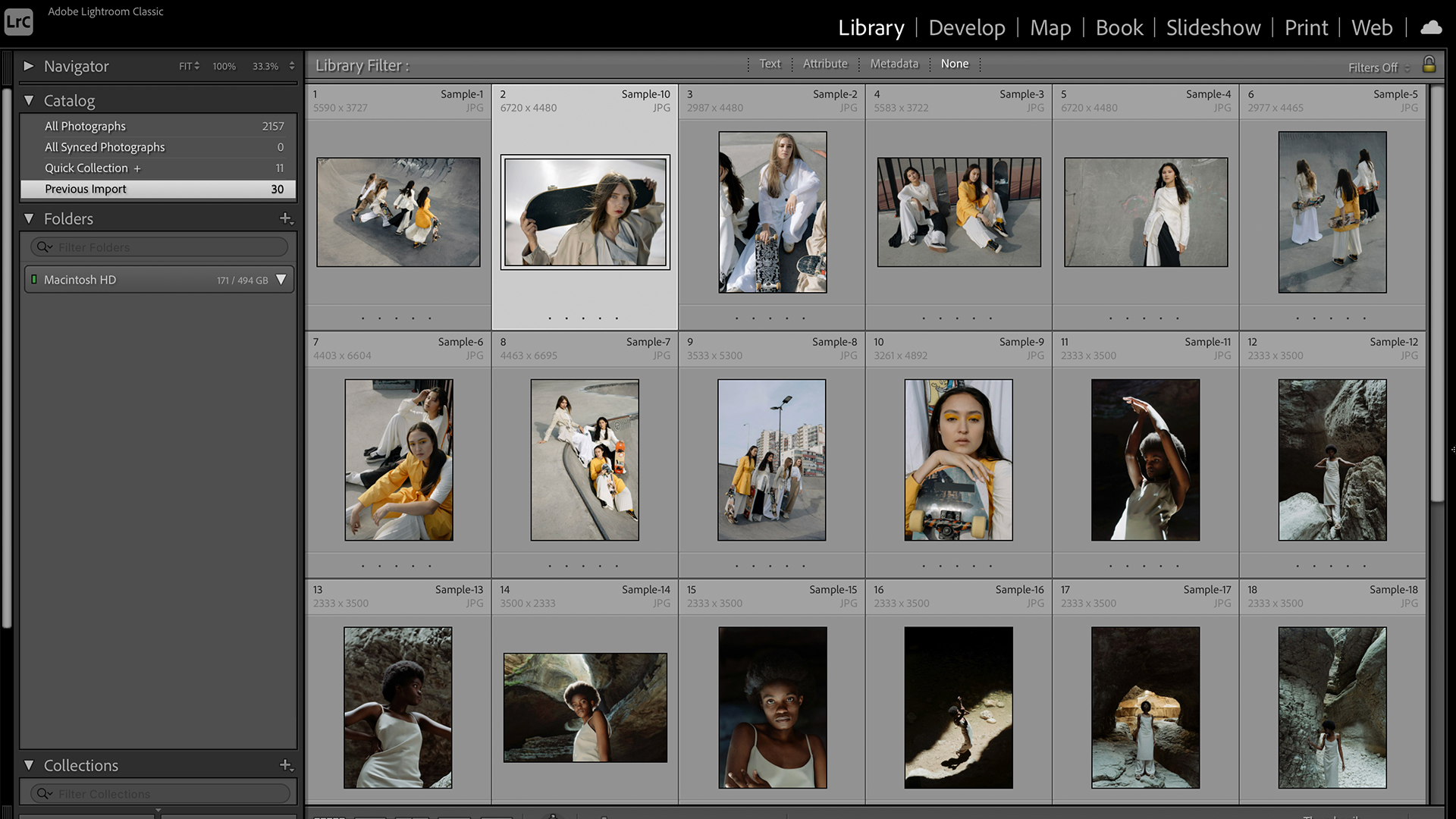
Task: Open the Slideshow module
Action: tap(1213, 27)
